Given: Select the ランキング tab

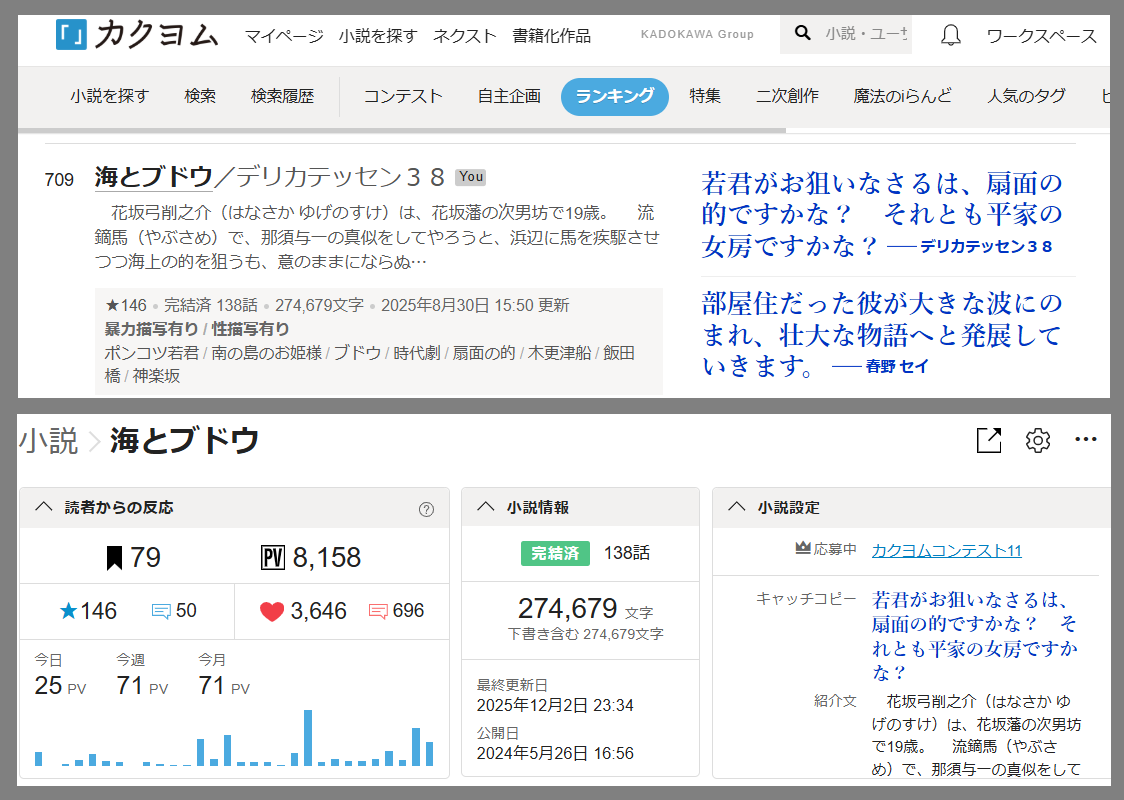Looking at the screenshot, I should point(614,96).
